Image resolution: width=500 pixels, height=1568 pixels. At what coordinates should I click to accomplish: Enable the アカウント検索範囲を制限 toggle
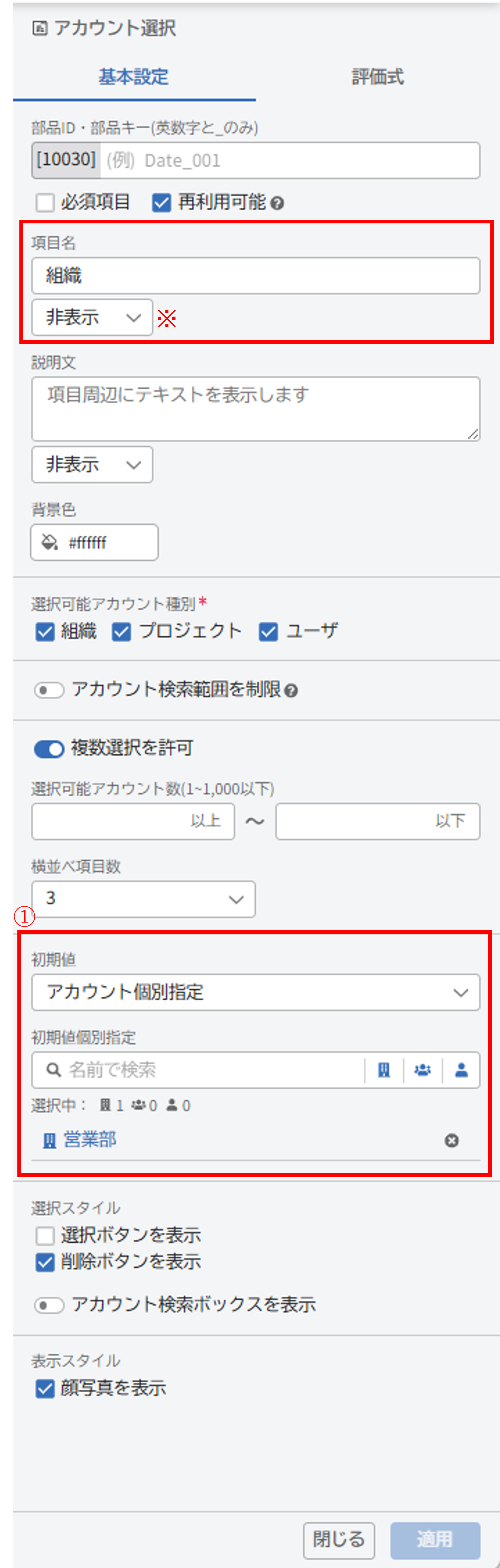click(49, 690)
